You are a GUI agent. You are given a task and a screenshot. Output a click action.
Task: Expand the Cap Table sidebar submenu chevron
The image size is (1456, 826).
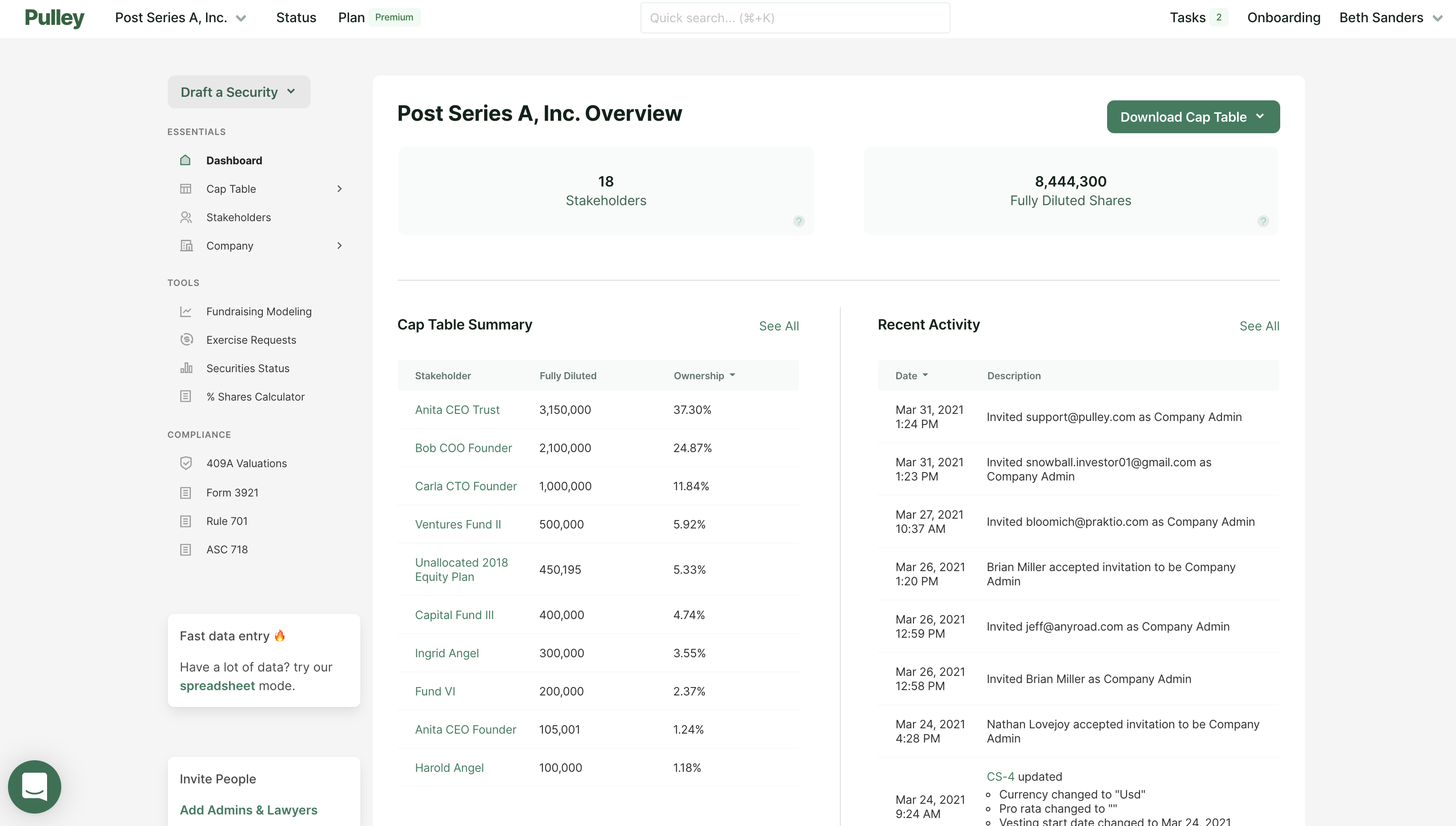[x=339, y=189]
